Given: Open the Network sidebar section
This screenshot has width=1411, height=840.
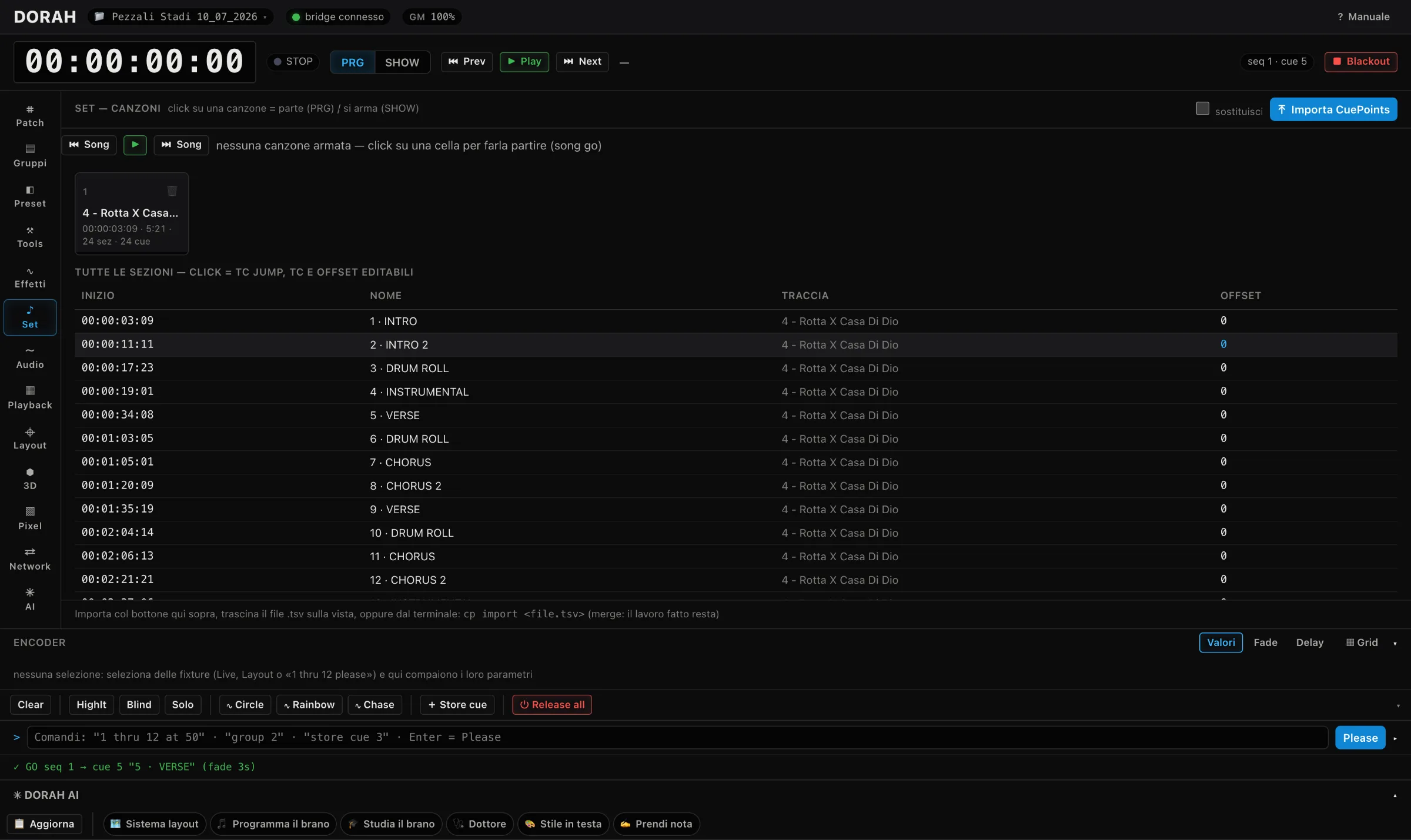Looking at the screenshot, I should click(30, 560).
